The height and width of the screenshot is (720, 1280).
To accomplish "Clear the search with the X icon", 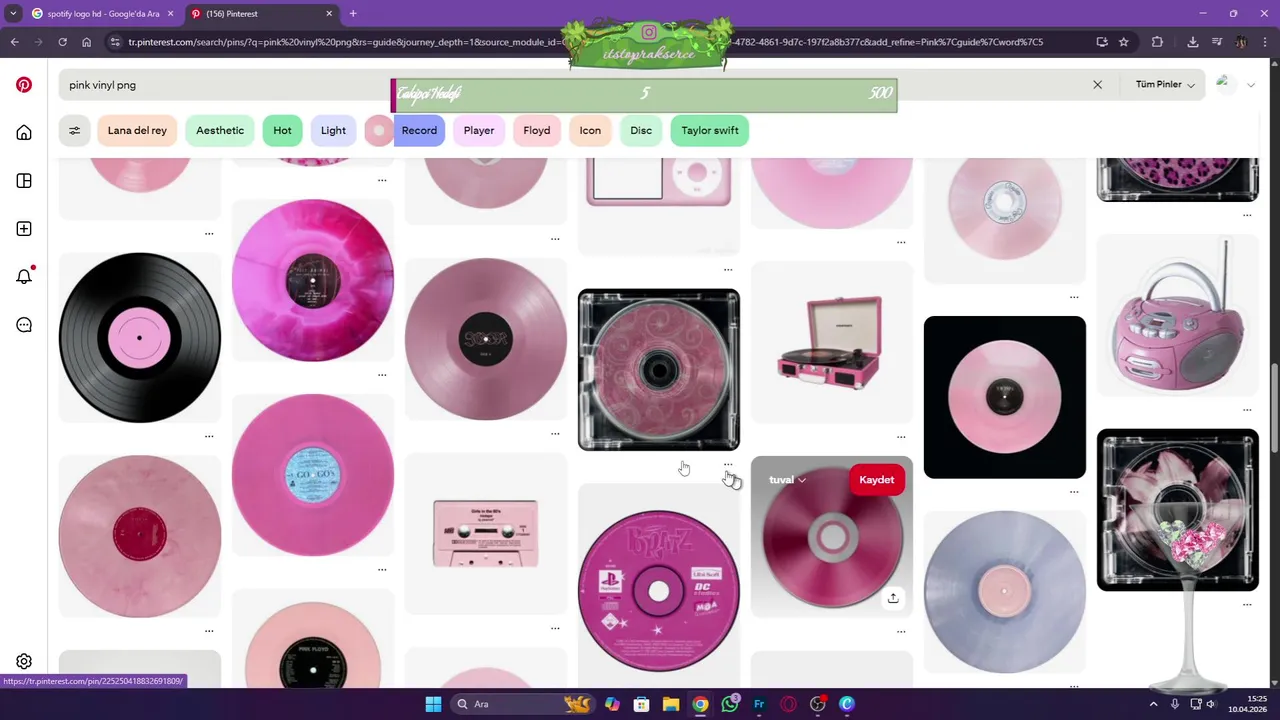I will tap(1097, 85).
